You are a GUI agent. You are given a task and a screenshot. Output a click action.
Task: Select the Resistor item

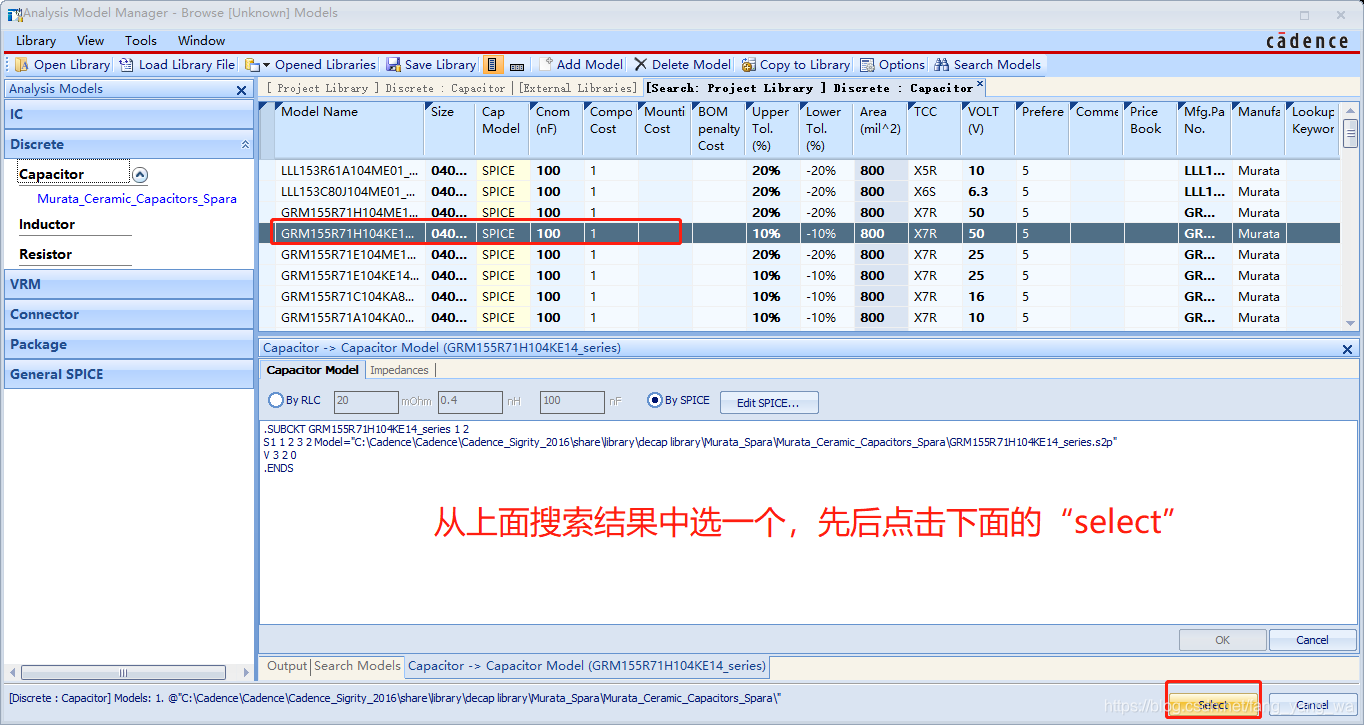tap(45, 254)
